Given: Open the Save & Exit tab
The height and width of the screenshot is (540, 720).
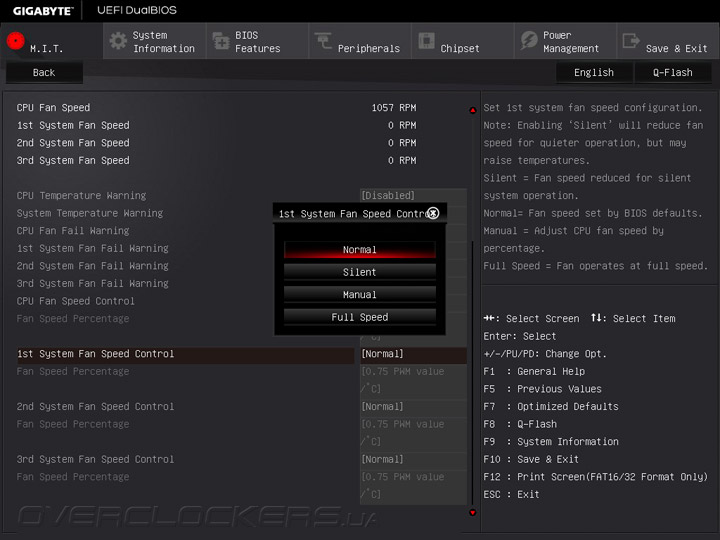Looking at the screenshot, I should tap(668, 41).
